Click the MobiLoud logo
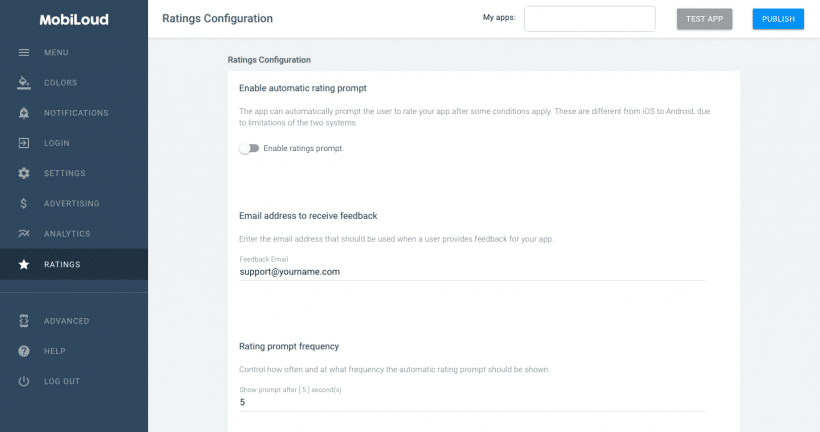The height and width of the screenshot is (432, 820). pyautogui.click(x=74, y=19)
